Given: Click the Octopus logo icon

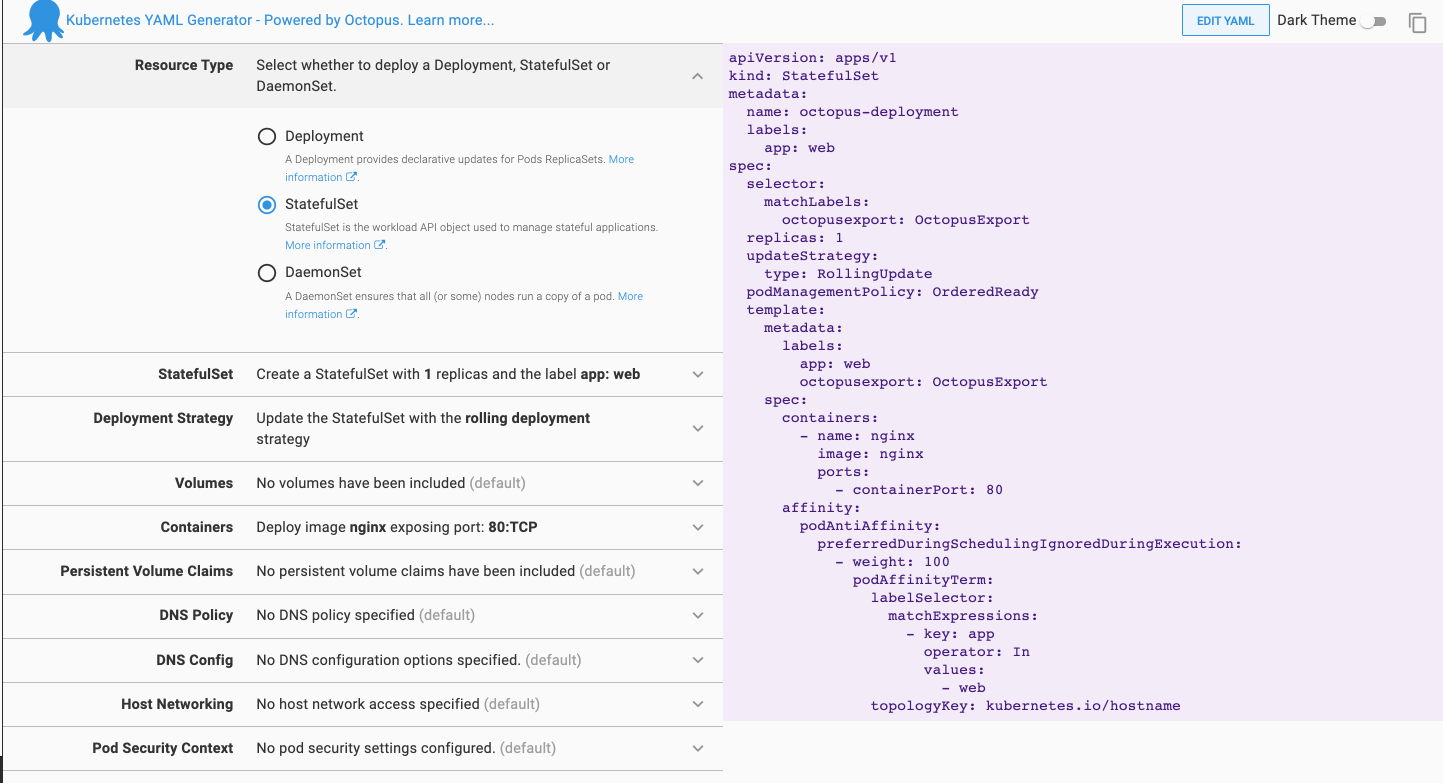Looking at the screenshot, I should point(42,21).
